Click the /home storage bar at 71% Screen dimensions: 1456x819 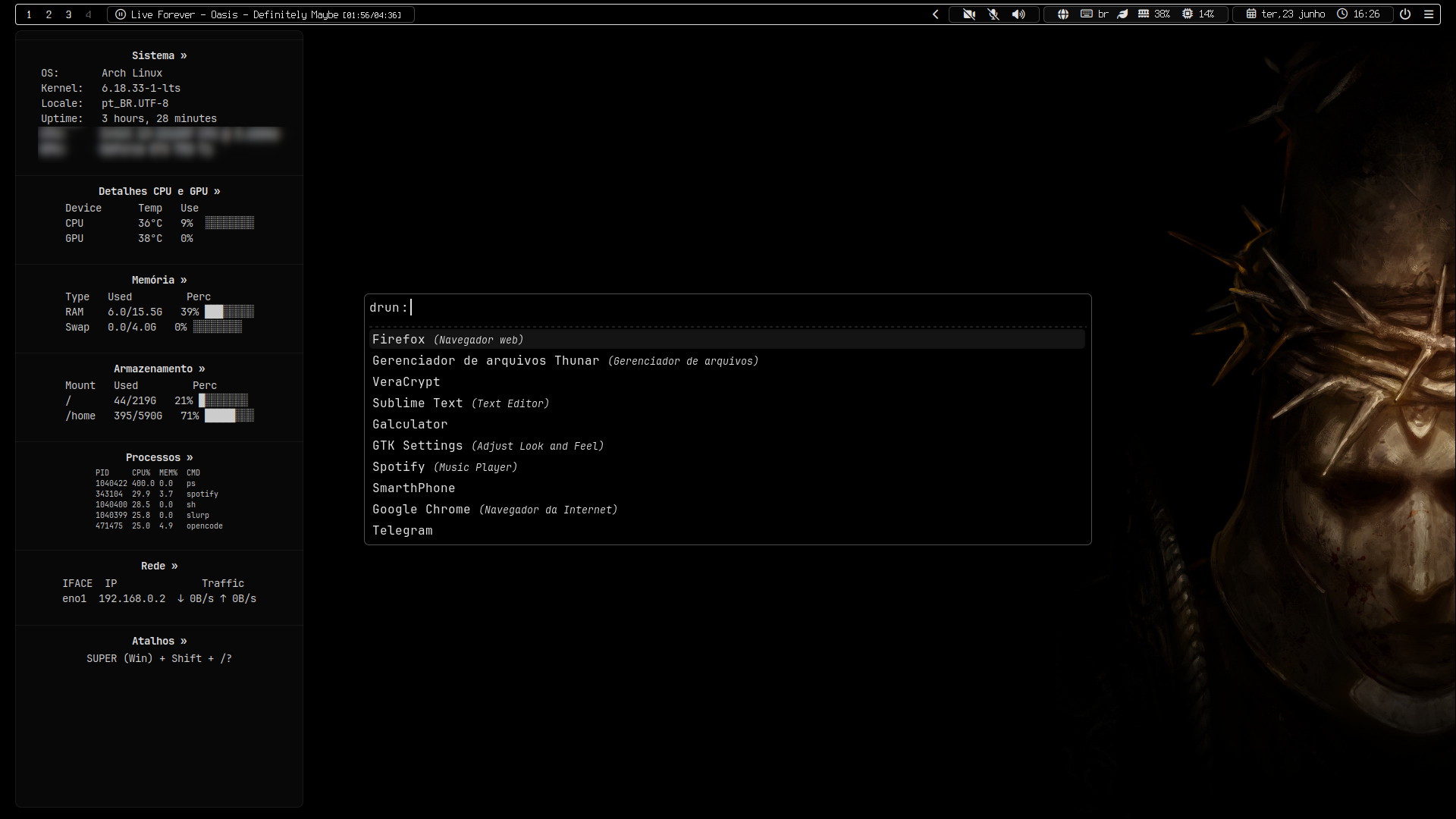coord(230,416)
